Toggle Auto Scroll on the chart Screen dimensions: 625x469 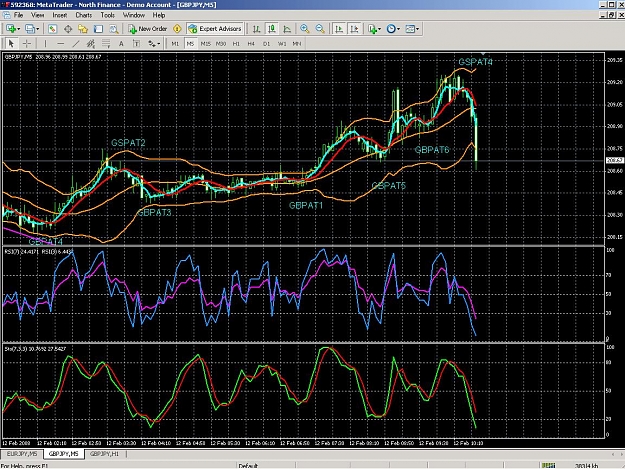pos(339,29)
